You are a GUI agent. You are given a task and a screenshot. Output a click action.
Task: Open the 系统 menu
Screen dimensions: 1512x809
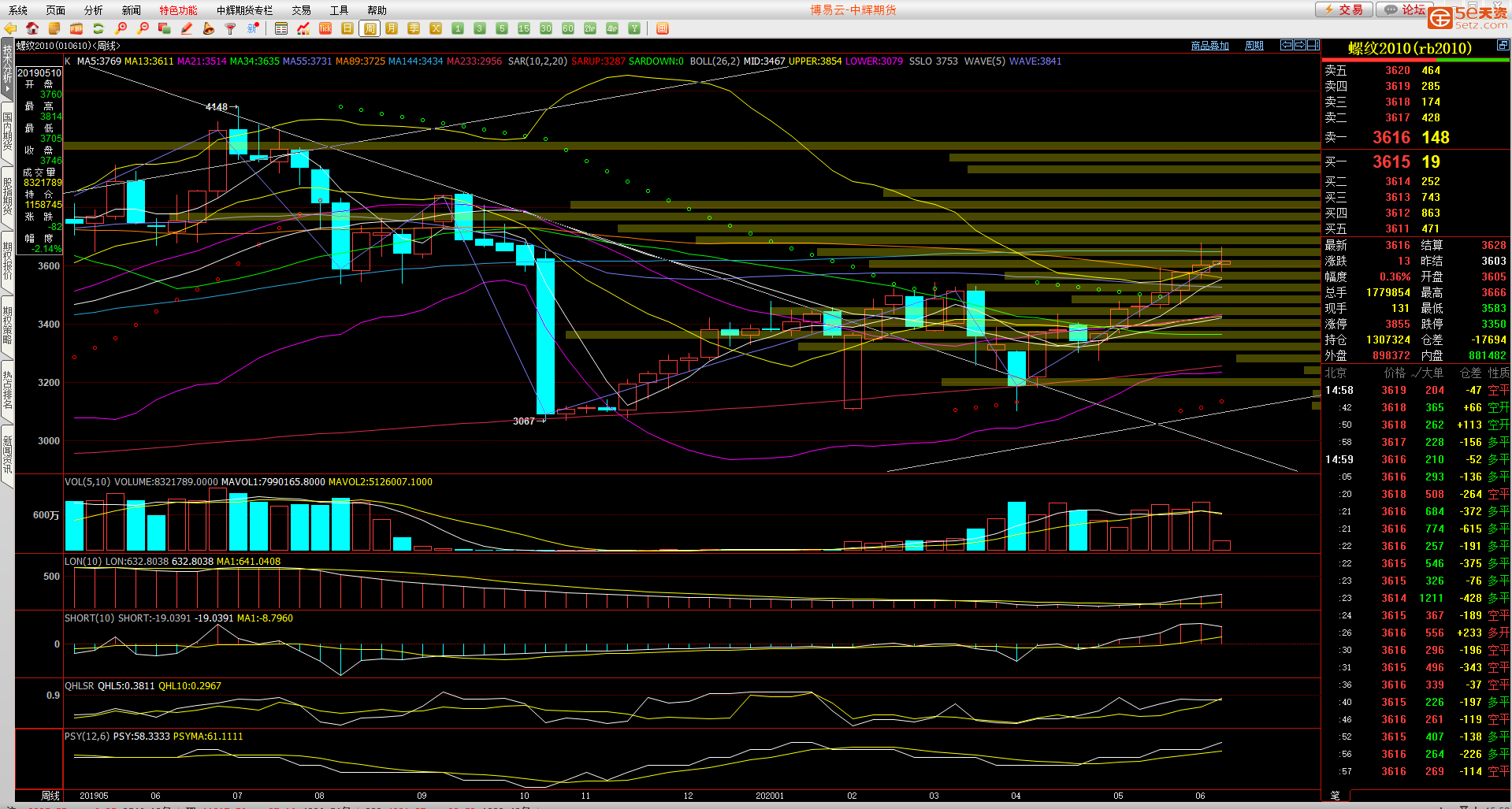tap(18, 10)
